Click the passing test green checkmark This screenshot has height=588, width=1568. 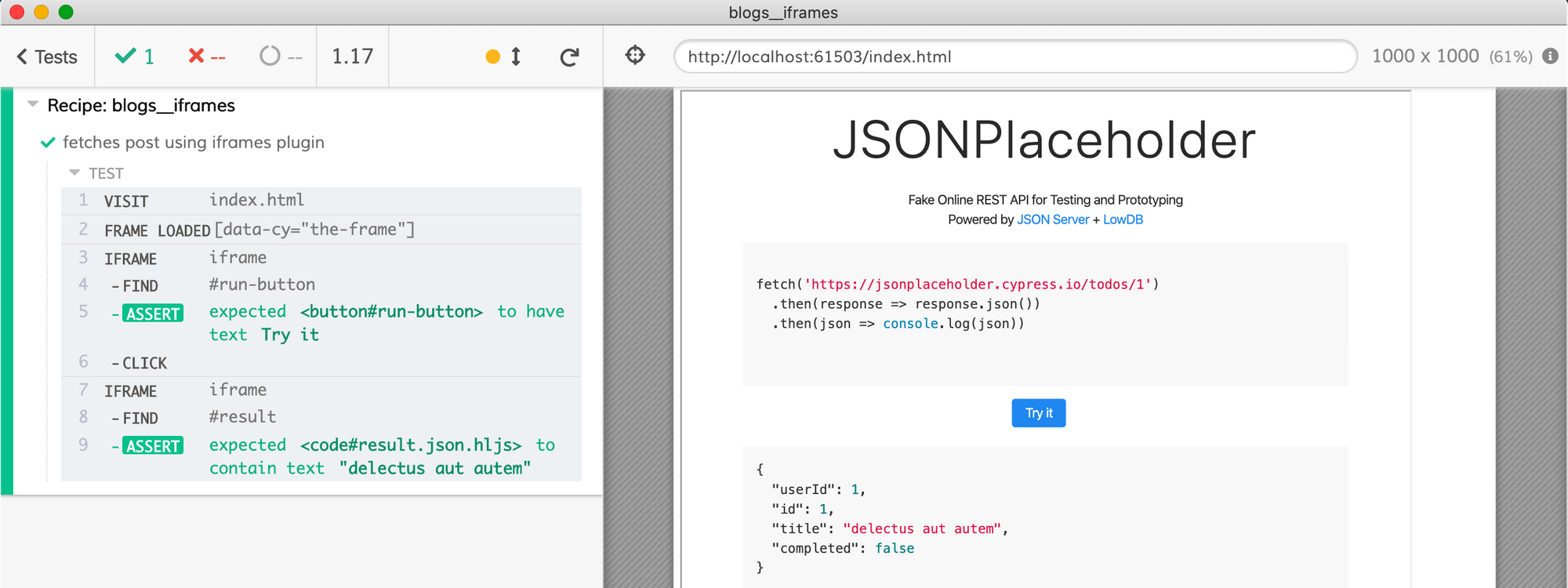[x=48, y=143]
